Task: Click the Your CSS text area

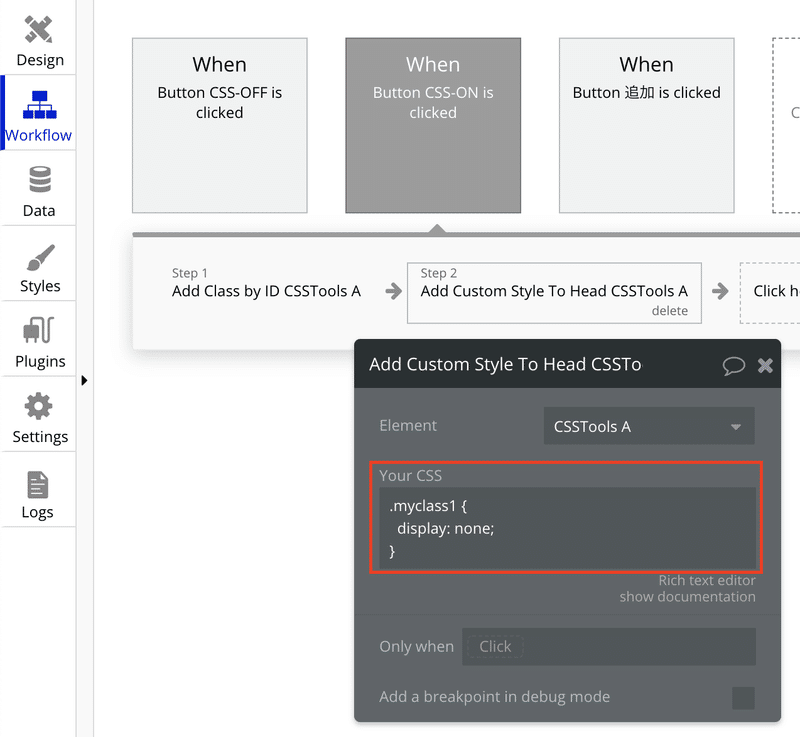Action: tap(567, 528)
